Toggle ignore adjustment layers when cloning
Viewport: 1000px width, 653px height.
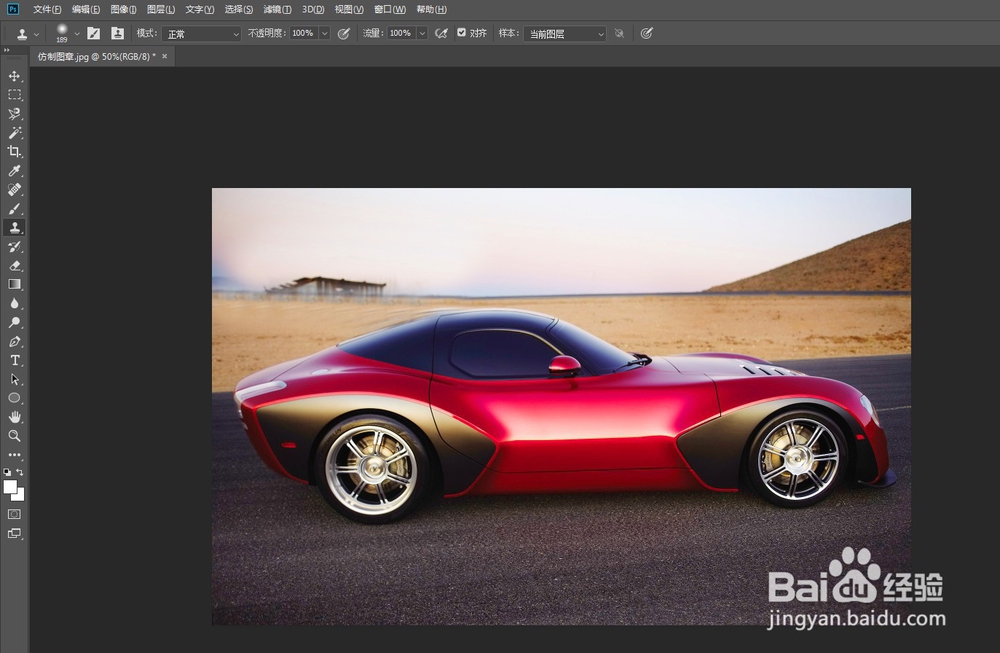pos(619,33)
